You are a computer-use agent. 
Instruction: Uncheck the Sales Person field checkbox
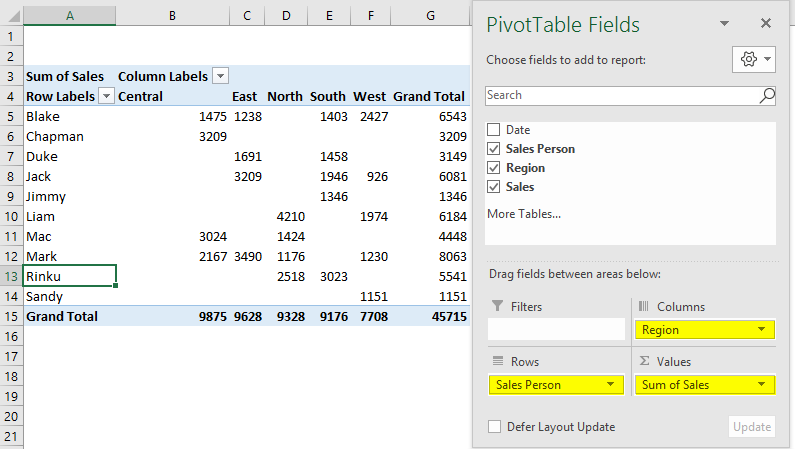point(493,148)
